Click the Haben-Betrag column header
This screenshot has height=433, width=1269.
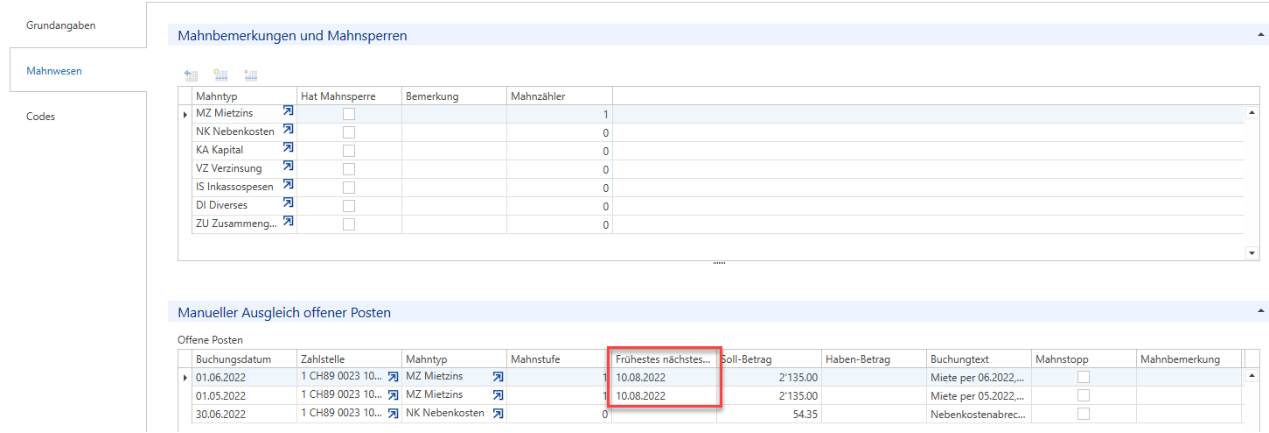[874, 358]
